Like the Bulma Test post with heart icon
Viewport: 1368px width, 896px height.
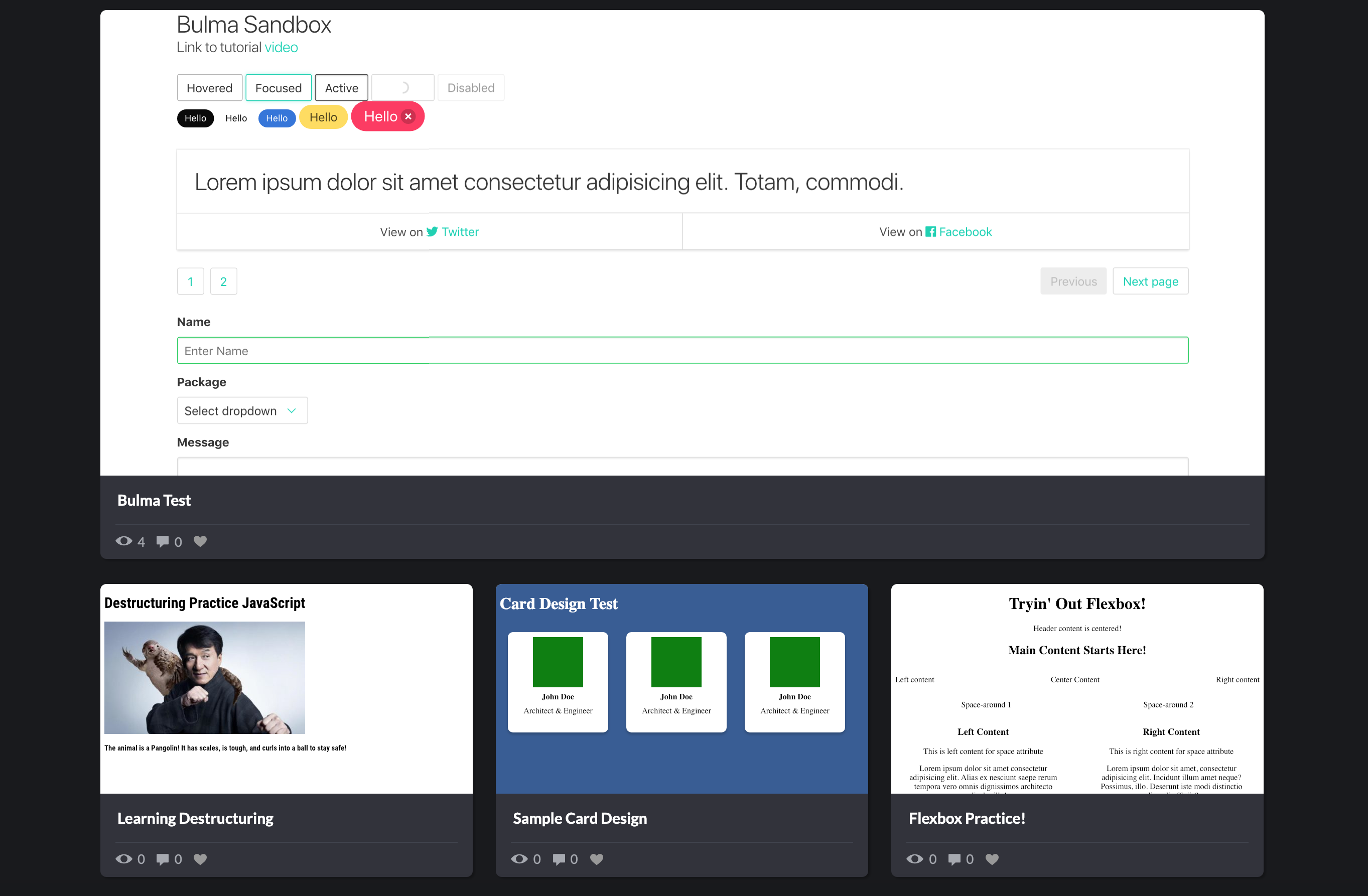[199, 541]
